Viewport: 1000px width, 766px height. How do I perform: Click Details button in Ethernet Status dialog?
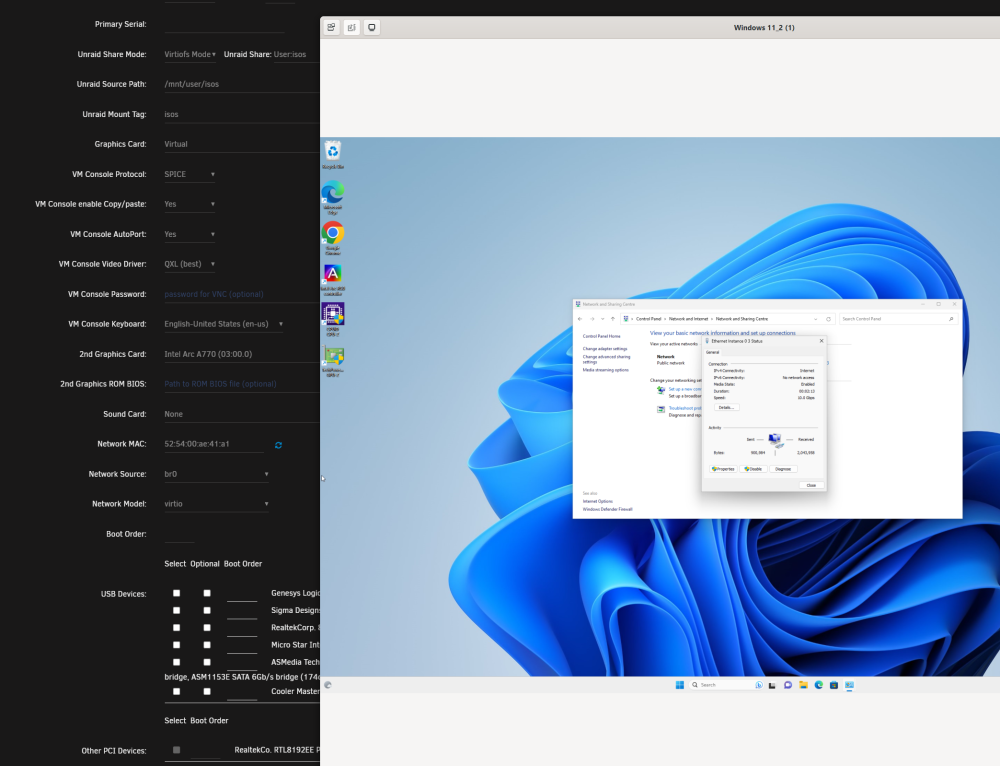(x=726, y=408)
